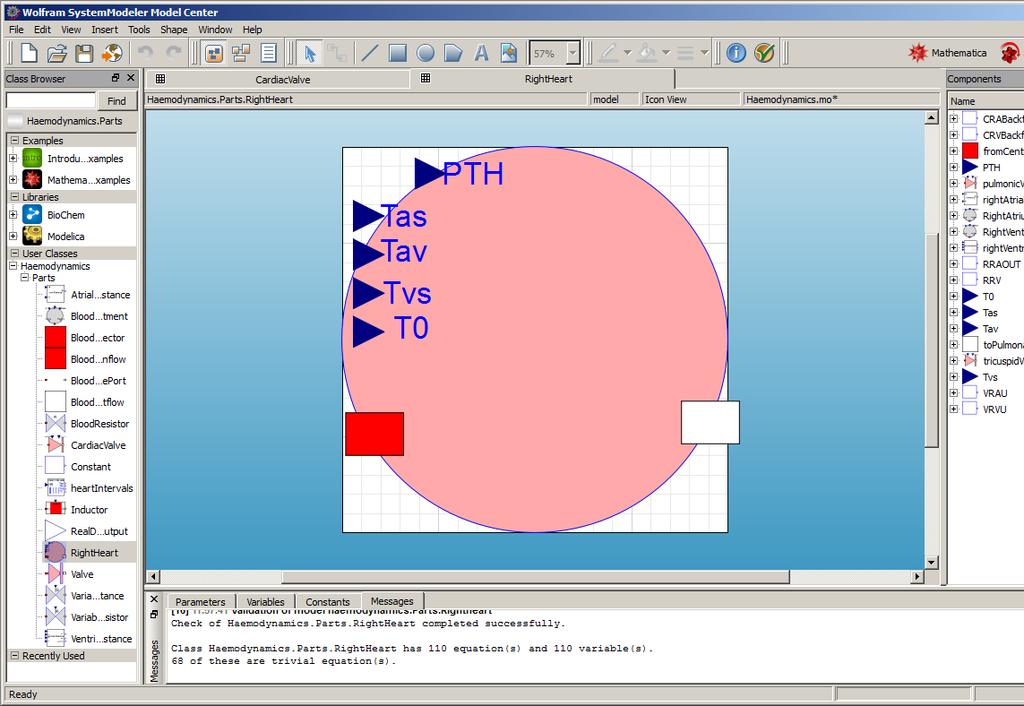Select the Rectangle shape tool
The width and height of the screenshot is (1024, 706).
[397, 53]
